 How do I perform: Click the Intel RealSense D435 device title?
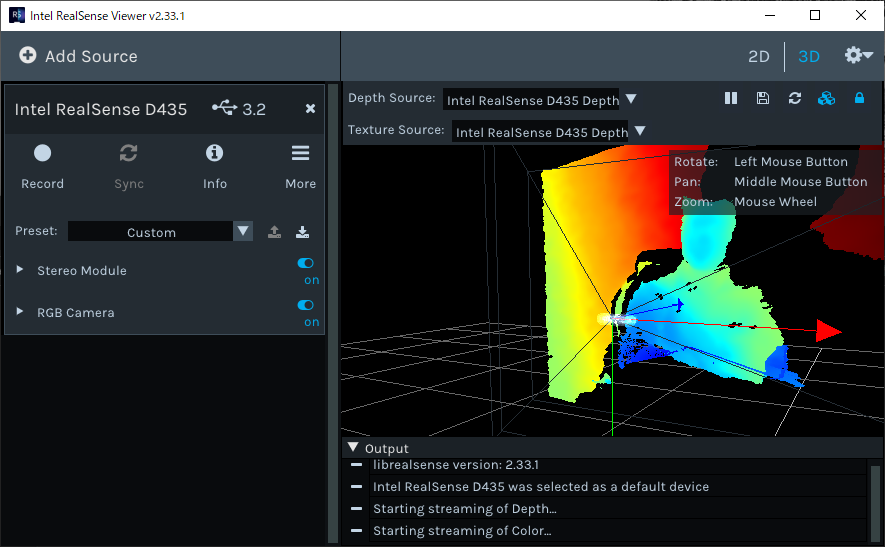100,109
